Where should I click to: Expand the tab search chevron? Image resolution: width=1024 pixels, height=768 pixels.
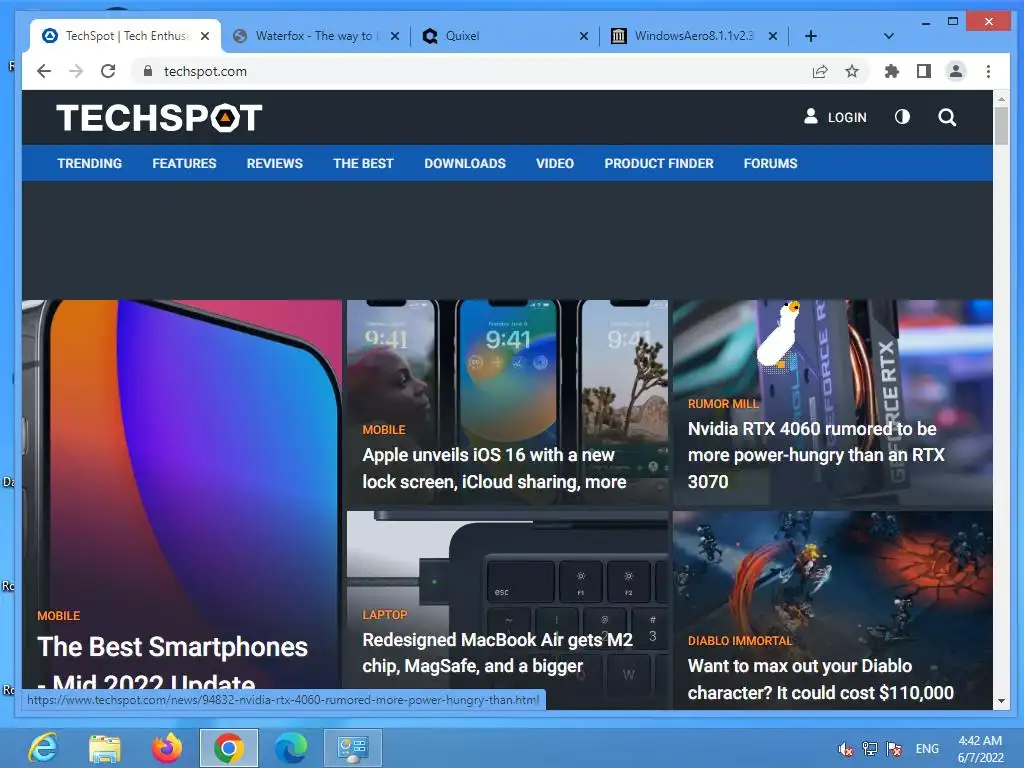point(888,36)
